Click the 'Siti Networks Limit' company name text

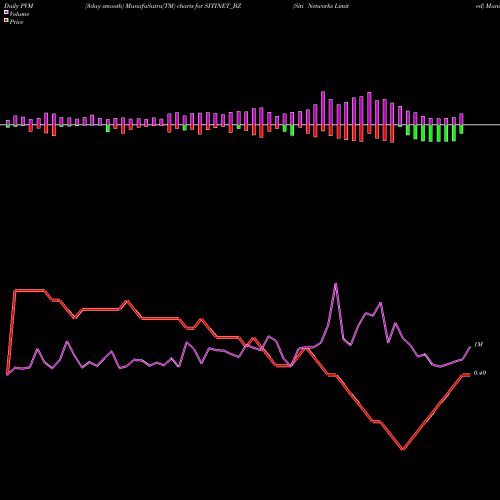tap(321, 6)
